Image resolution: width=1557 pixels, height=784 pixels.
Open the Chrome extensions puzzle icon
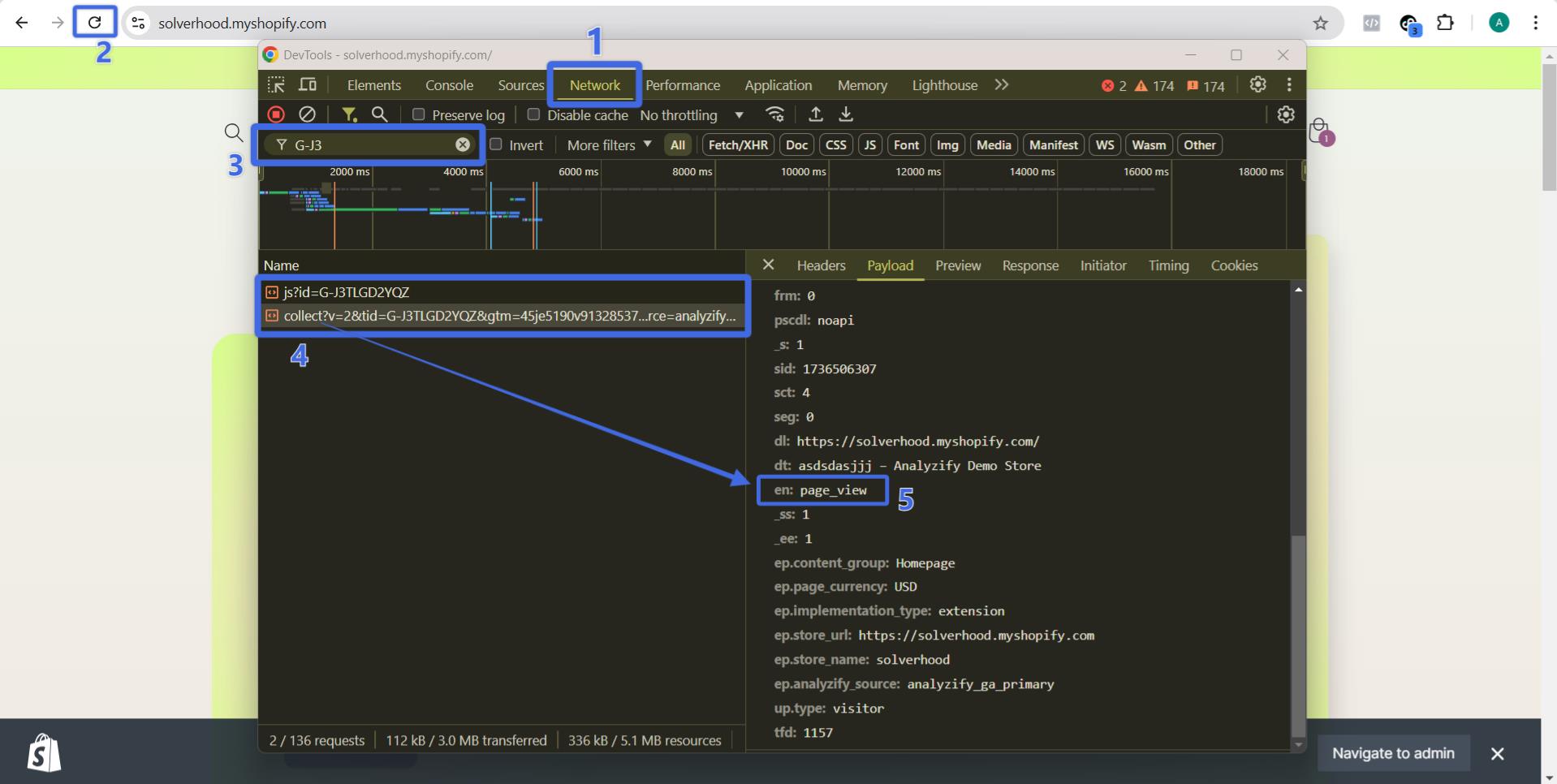1445,23
